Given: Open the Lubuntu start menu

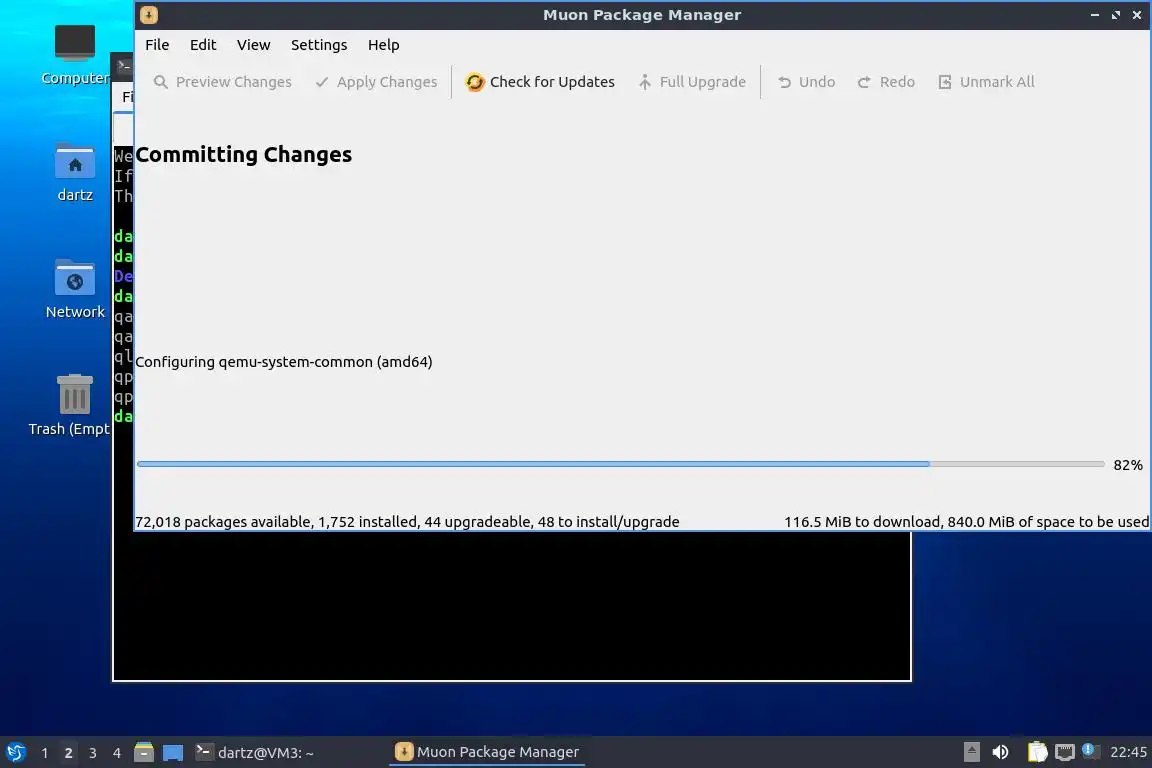Looking at the screenshot, I should pyautogui.click(x=15, y=752).
